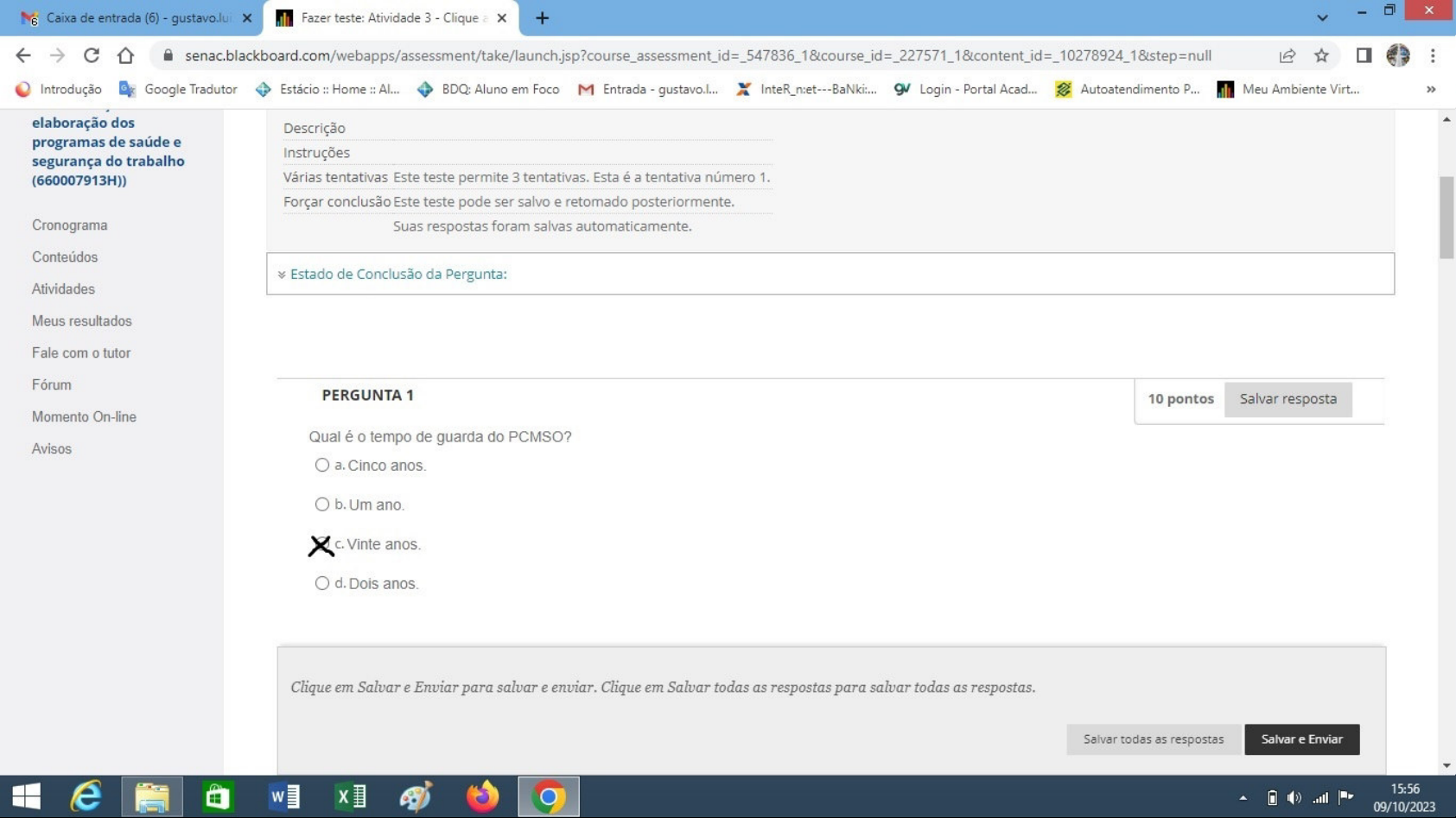Open Firefox from the taskbar
The image size is (1456, 818).
tap(482, 796)
